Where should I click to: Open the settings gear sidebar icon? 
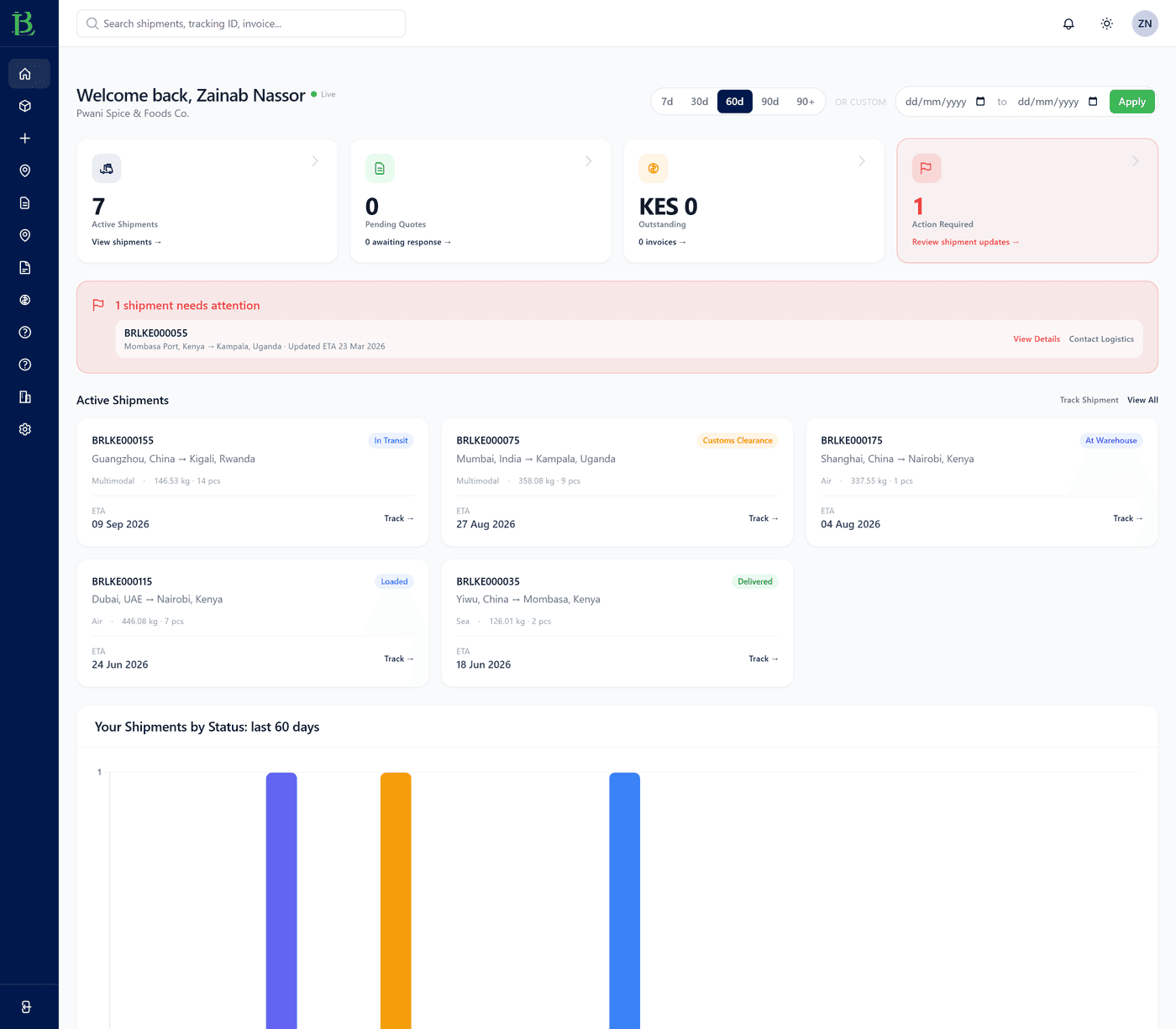(x=25, y=429)
